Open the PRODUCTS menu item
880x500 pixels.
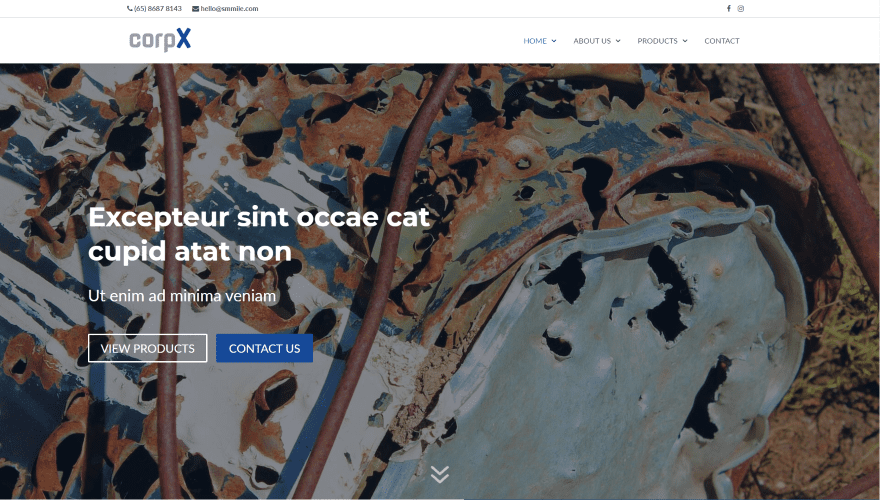point(657,41)
